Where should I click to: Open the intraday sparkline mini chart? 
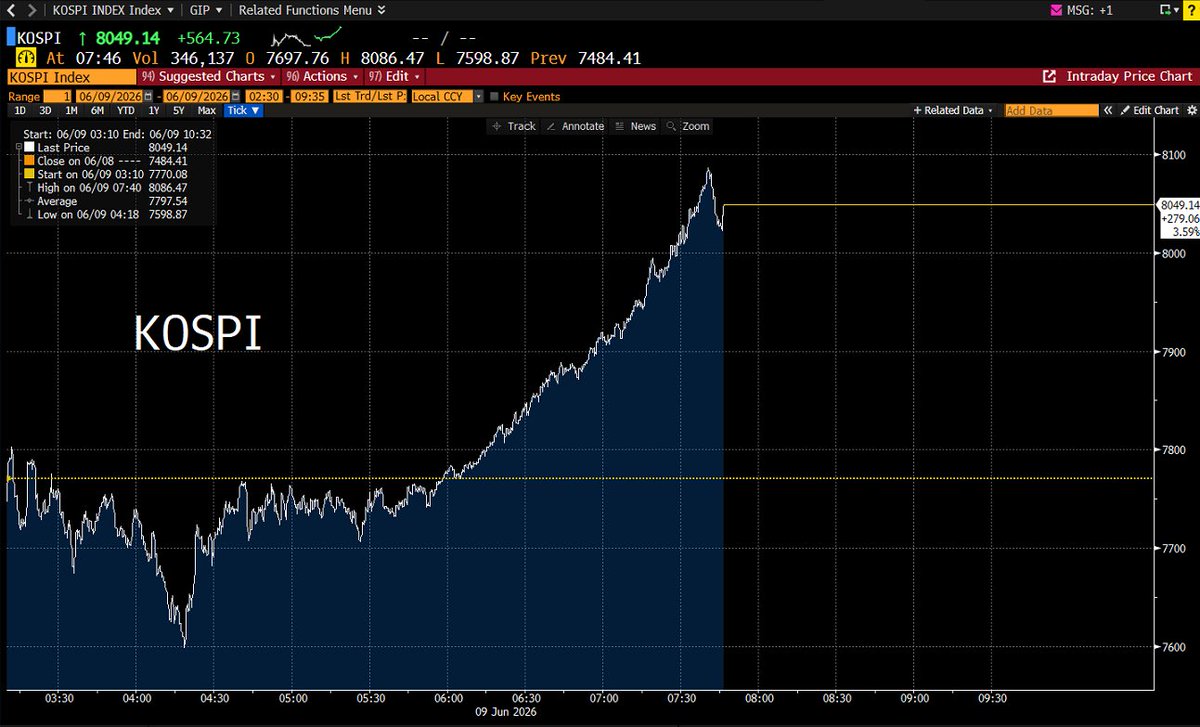pos(308,37)
